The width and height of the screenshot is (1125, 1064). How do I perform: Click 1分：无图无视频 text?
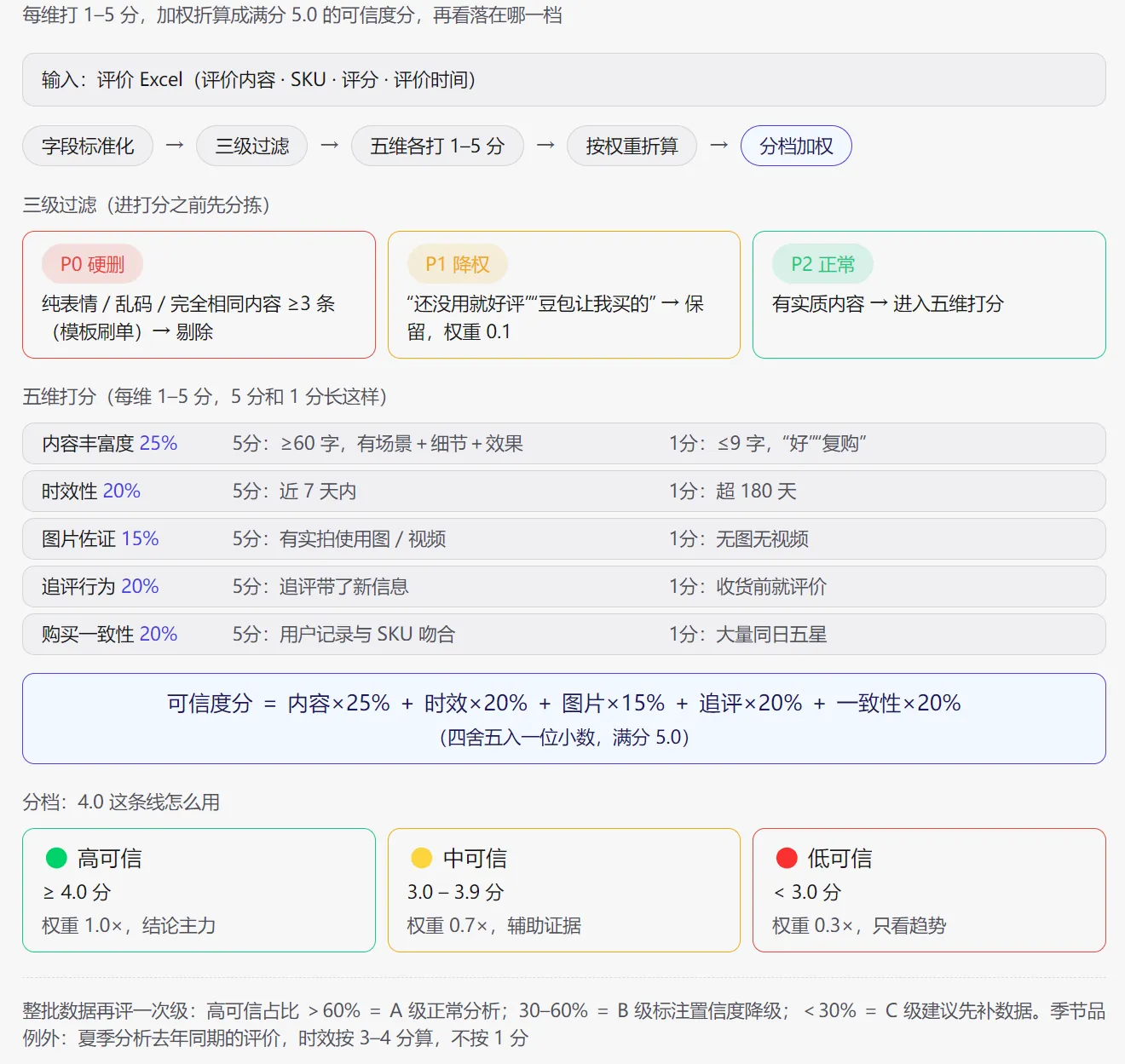point(739,539)
